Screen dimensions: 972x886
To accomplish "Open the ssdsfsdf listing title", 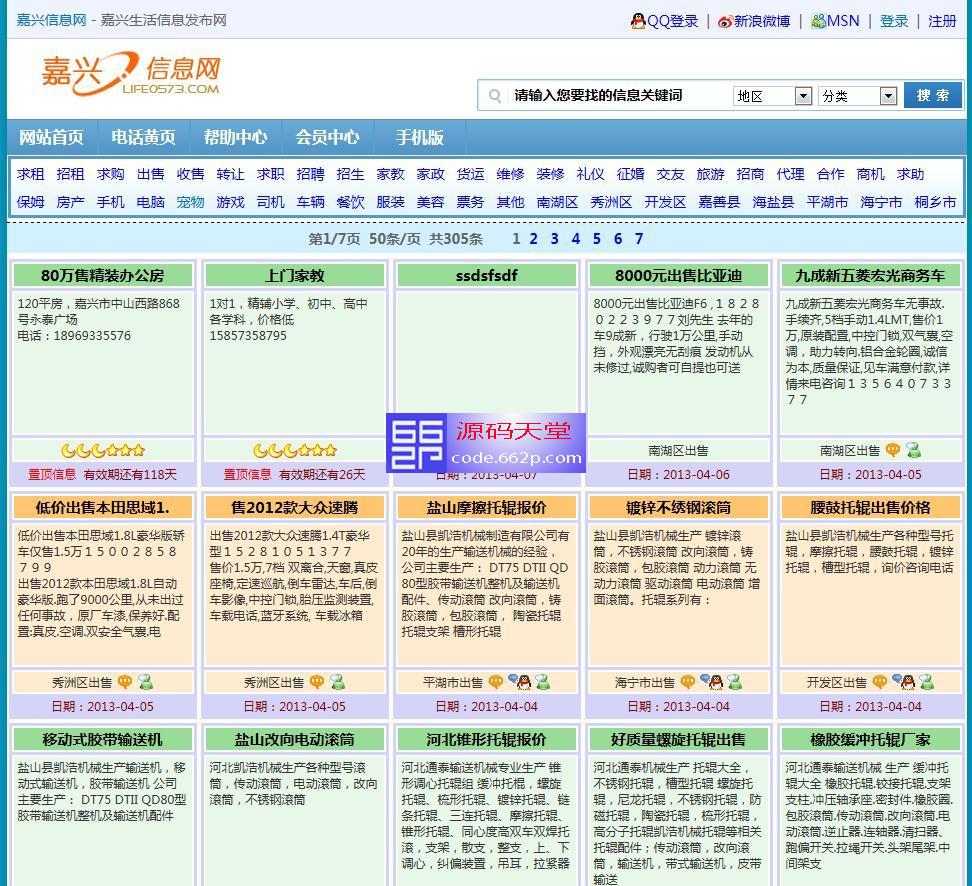I will click(x=487, y=275).
